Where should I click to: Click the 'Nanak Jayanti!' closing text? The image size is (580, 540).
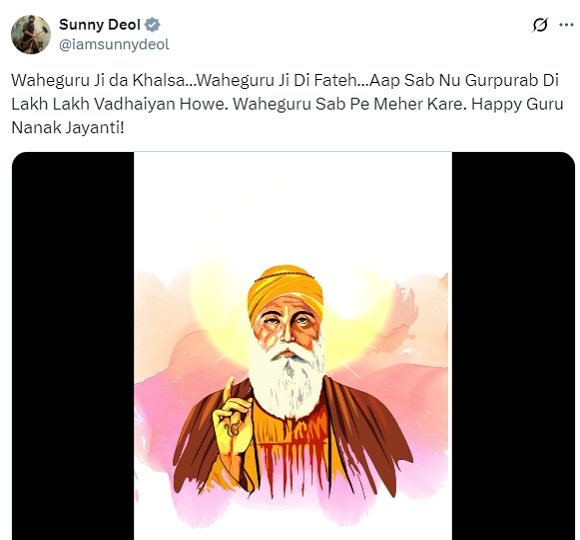pos(68,128)
